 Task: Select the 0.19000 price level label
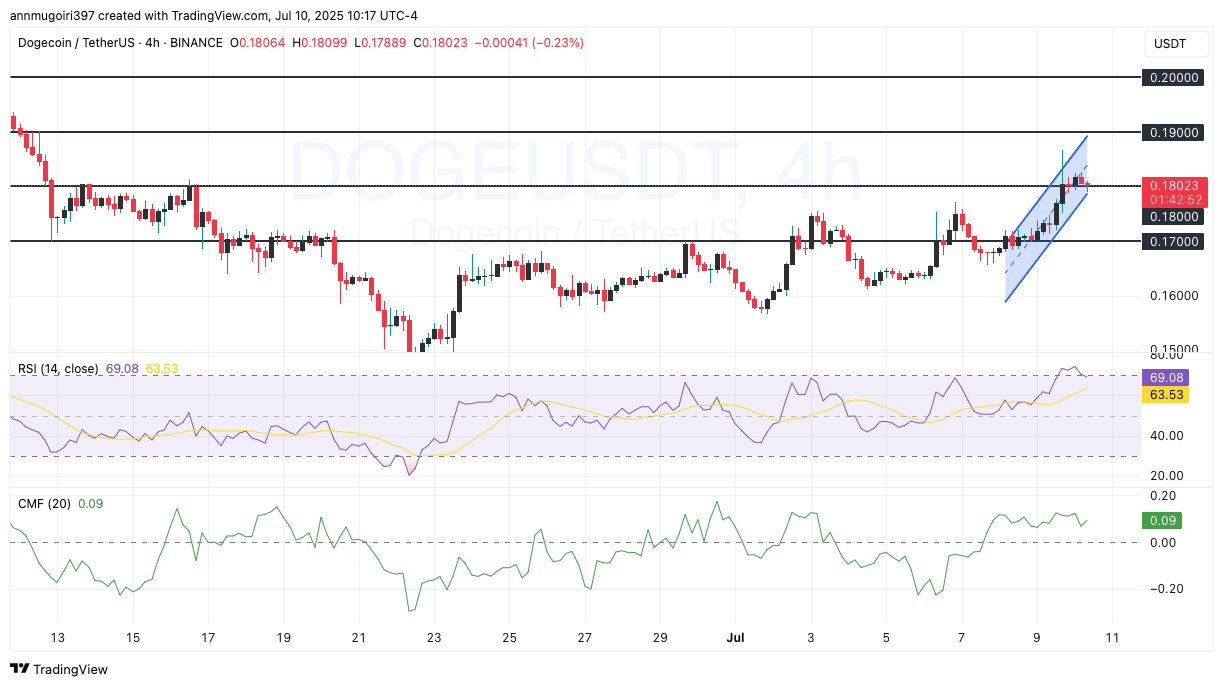point(1173,132)
